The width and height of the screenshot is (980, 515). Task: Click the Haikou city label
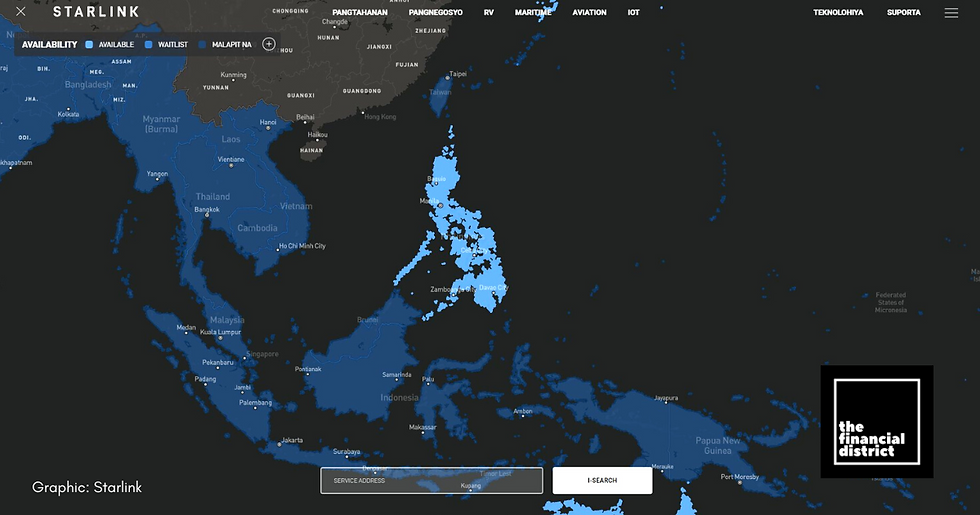(x=317, y=134)
